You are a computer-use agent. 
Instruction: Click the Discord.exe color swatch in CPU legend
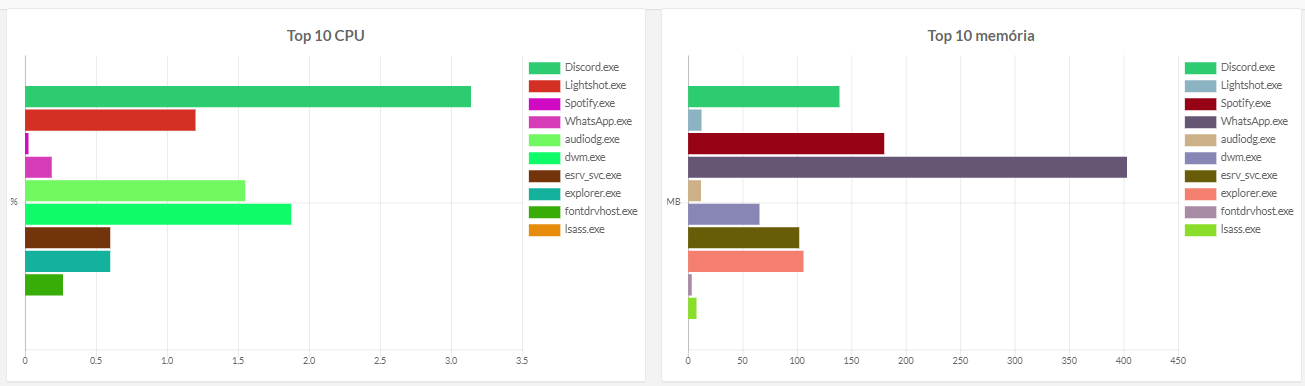[x=544, y=67]
